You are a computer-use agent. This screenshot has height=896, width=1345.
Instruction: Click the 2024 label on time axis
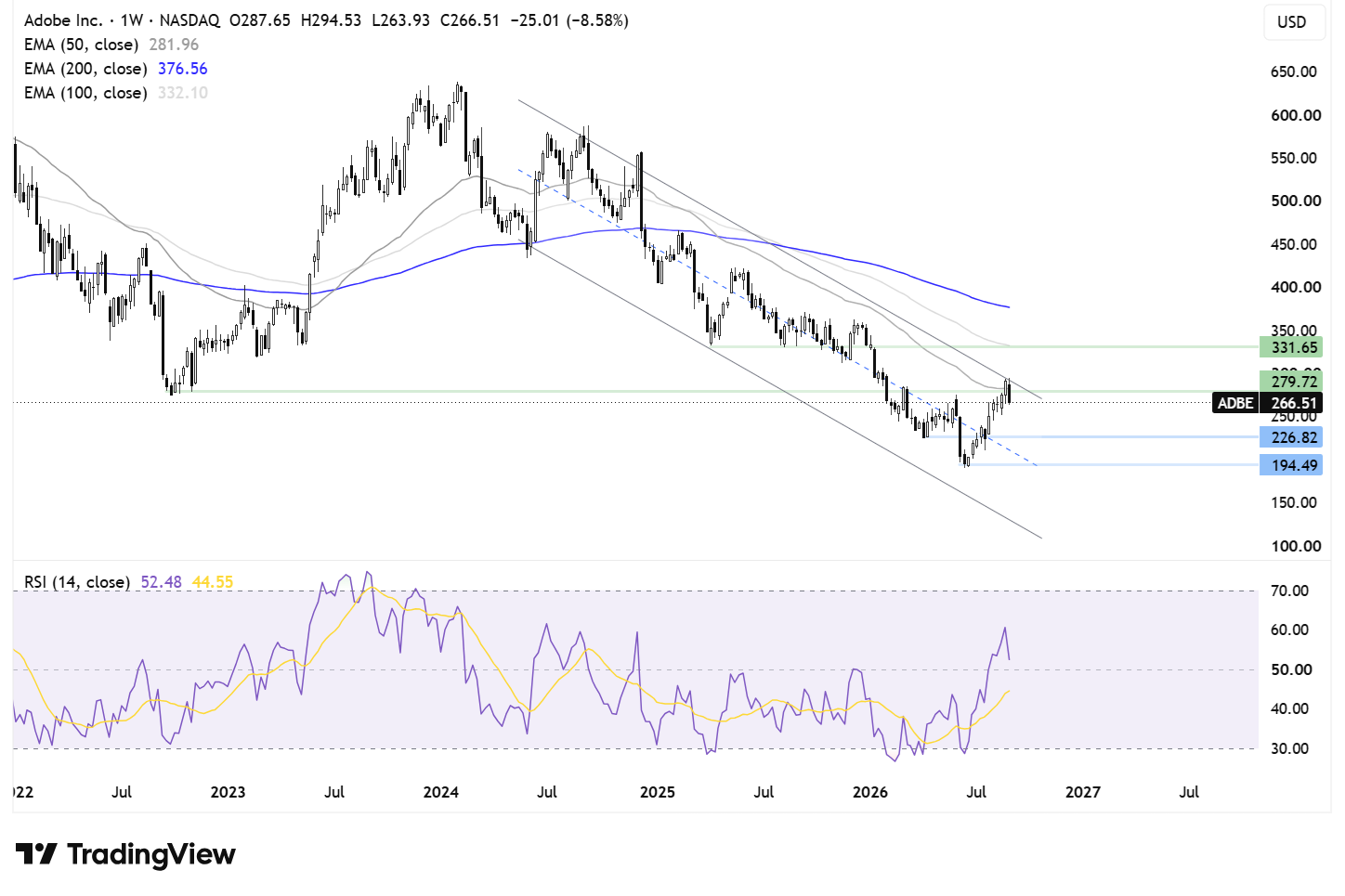[x=440, y=792]
